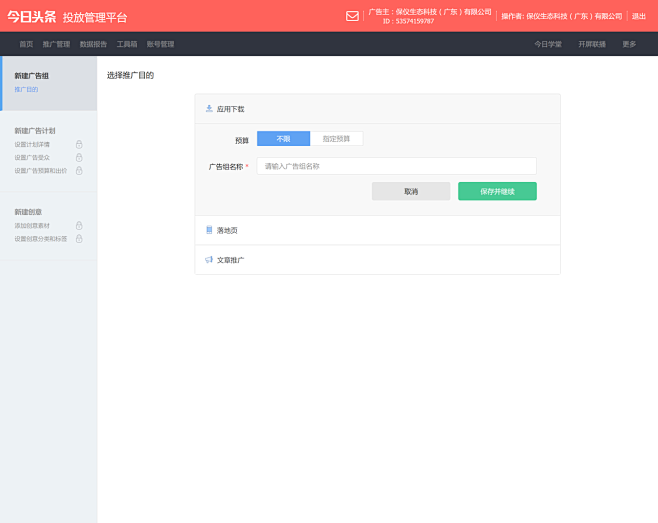Click lock icon beside 设置广告受众
This screenshot has height=523, width=658.
coord(79,157)
